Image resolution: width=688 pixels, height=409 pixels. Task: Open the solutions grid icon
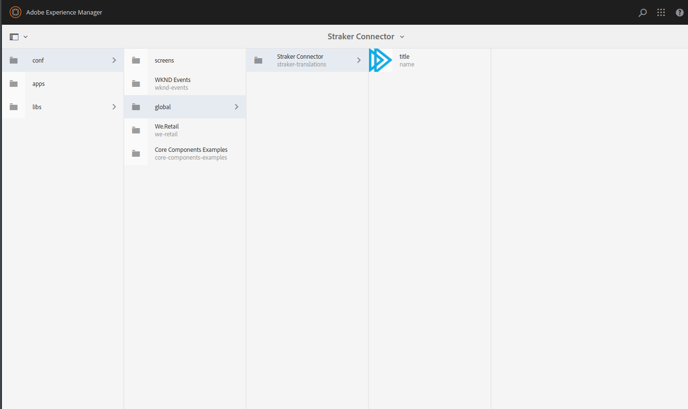point(661,13)
